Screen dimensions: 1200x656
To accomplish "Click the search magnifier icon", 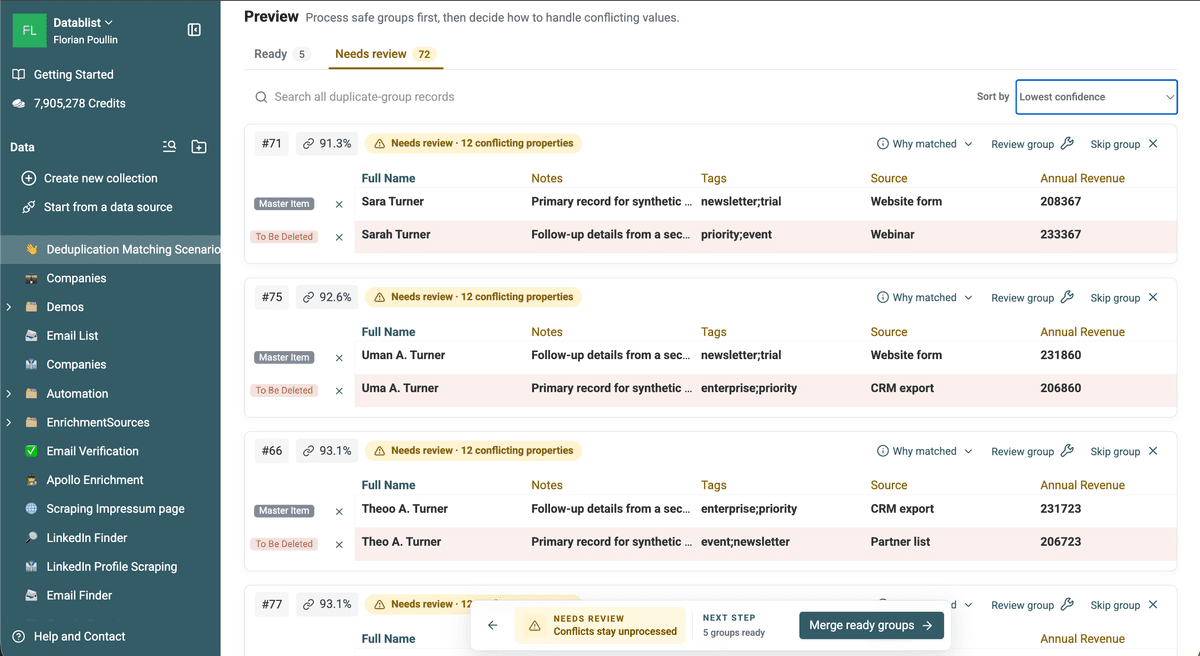I will (x=261, y=97).
